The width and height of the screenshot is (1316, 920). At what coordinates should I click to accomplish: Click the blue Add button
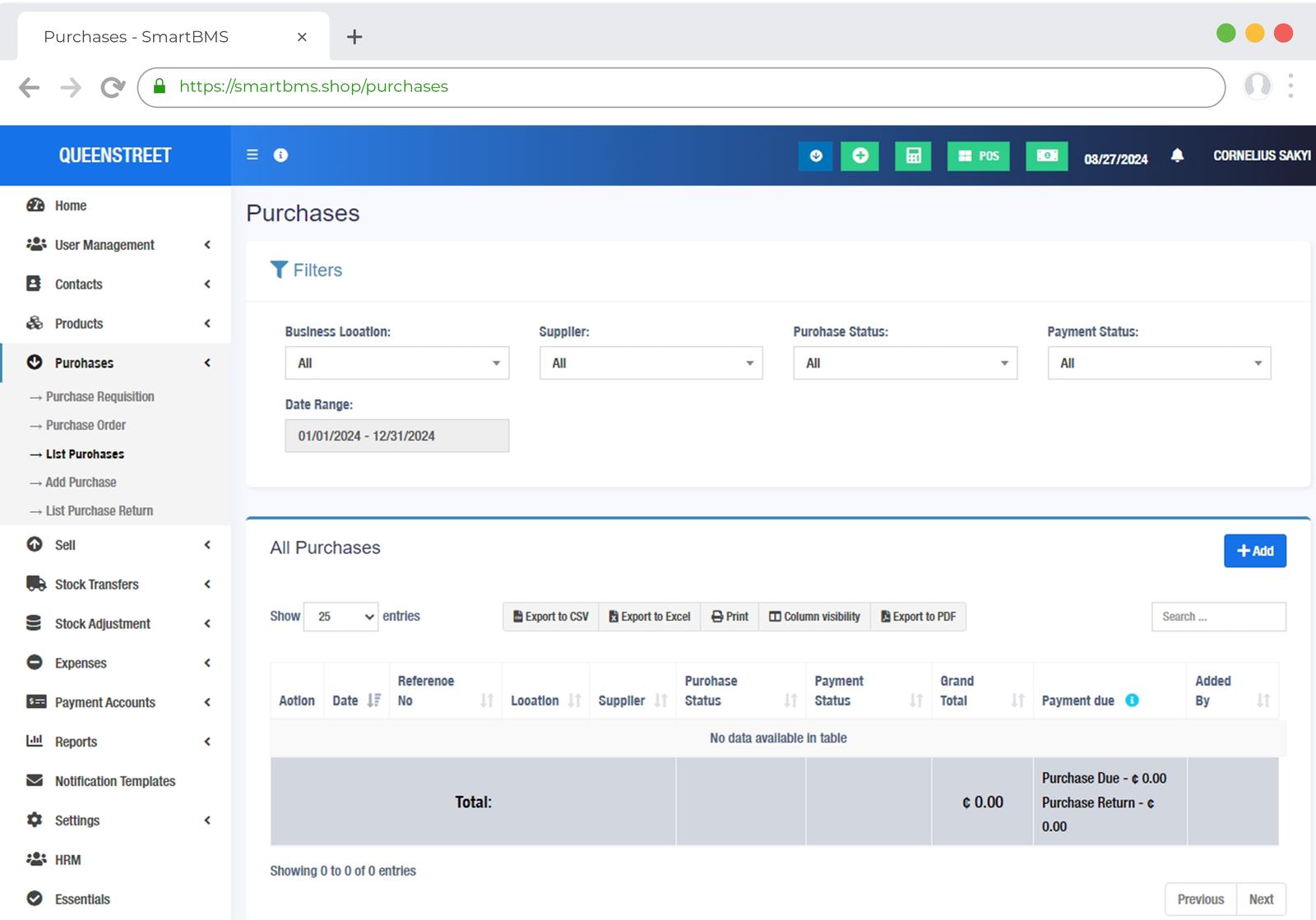[x=1254, y=551]
